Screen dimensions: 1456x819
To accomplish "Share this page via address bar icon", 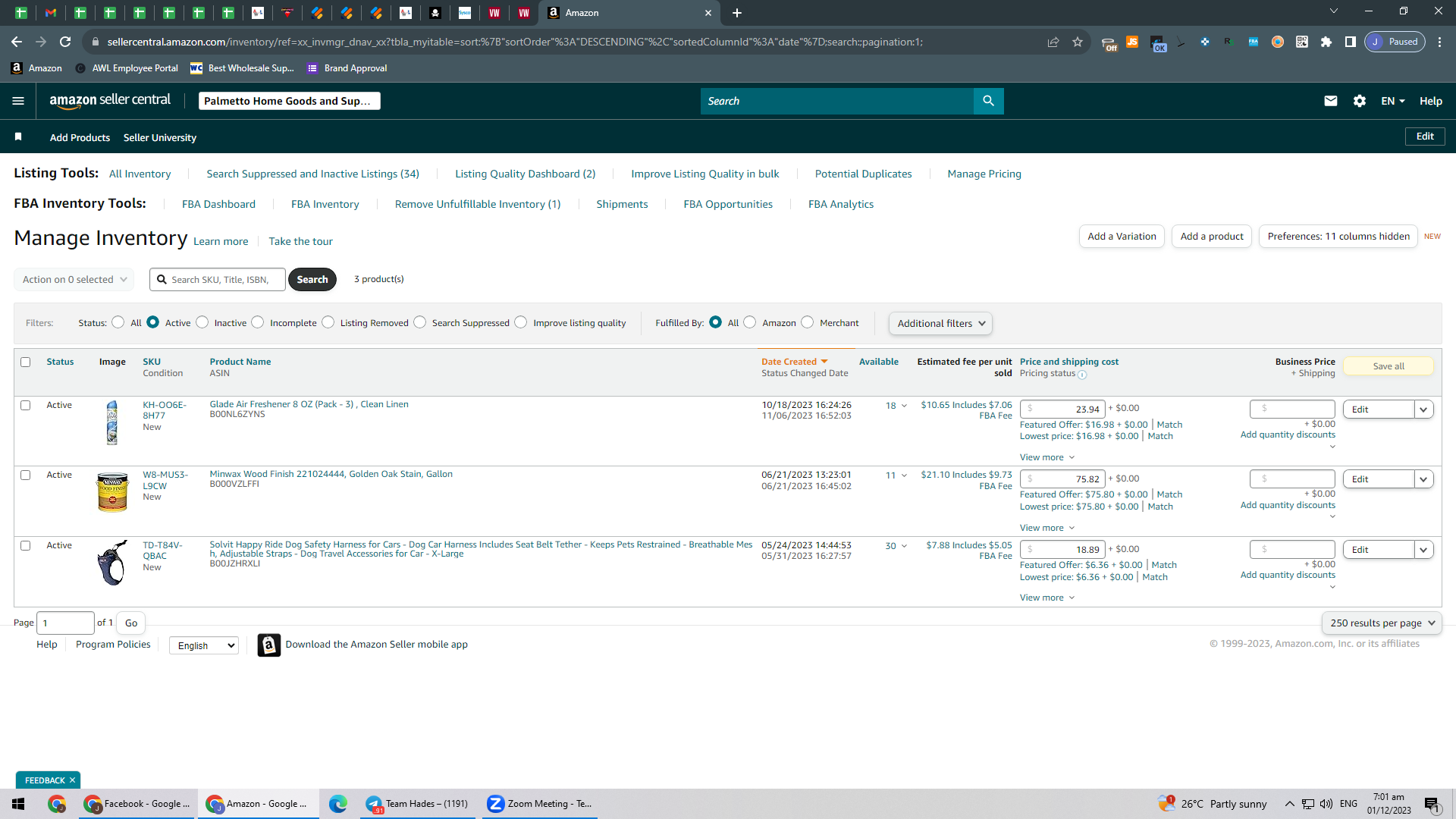I will [1053, 42].
